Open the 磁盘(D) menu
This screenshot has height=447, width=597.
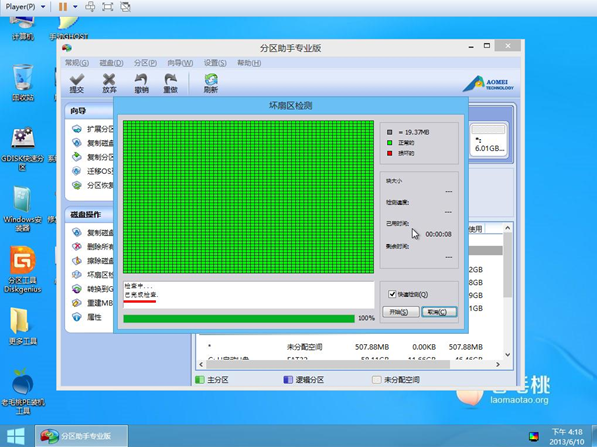coord(111,63)
